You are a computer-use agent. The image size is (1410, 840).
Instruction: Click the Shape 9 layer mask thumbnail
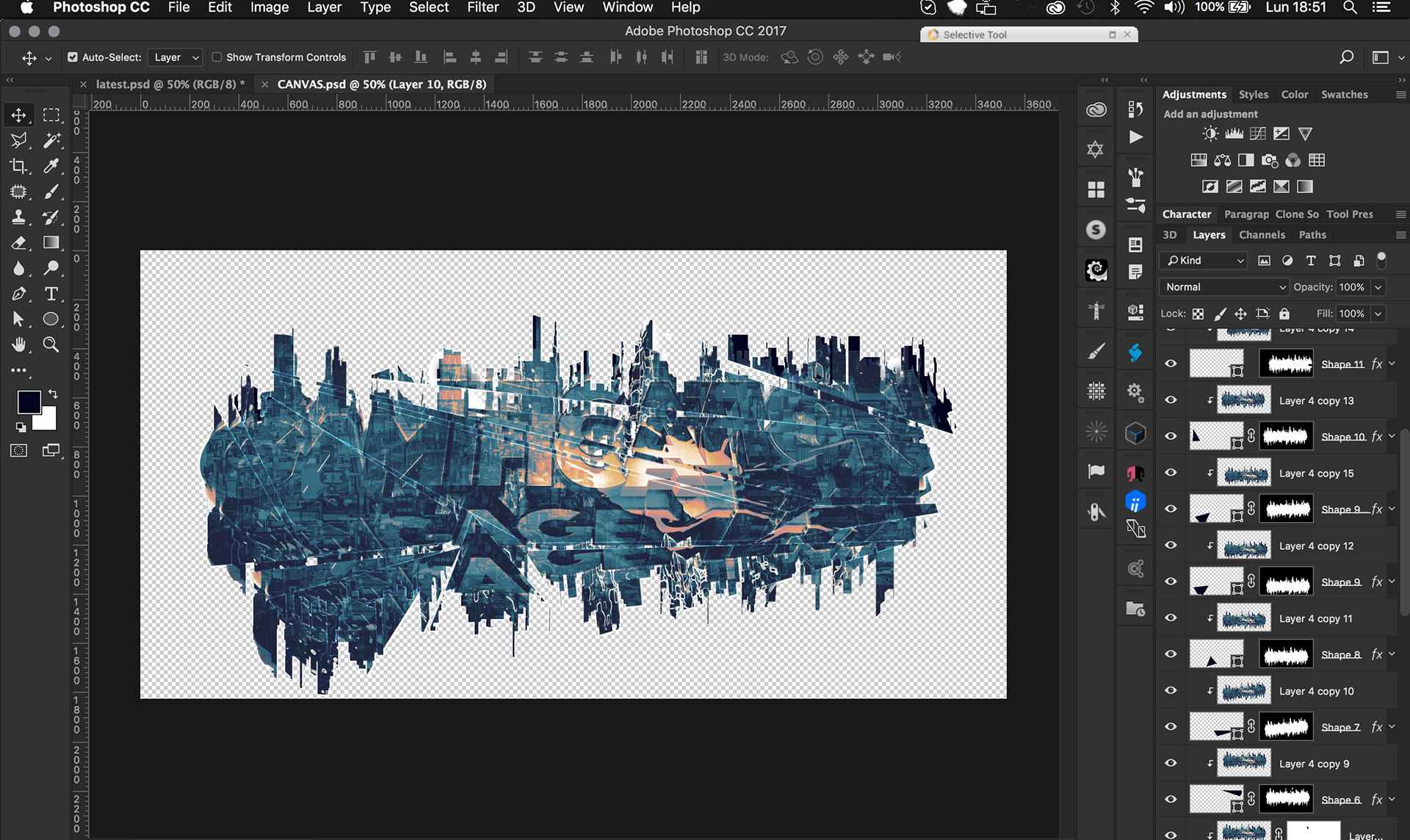[1287, 582]
